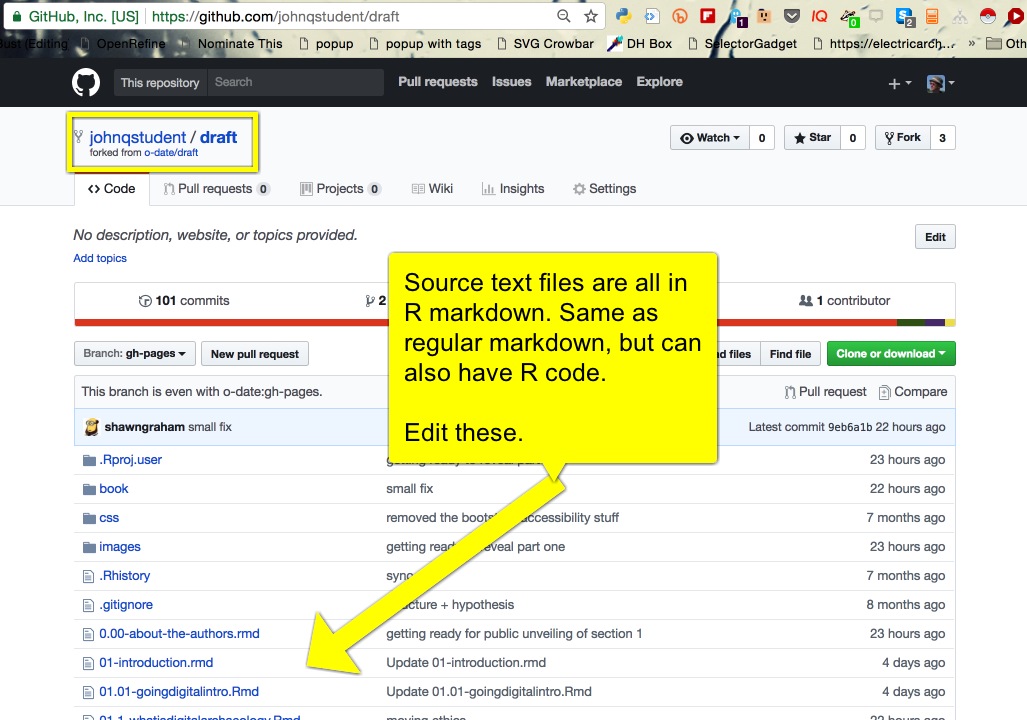Image resolution: width=1027 pixels, height=720 pixels.
Task: Click the GitHub Octocat logo
Action: (x=86, y=83)
